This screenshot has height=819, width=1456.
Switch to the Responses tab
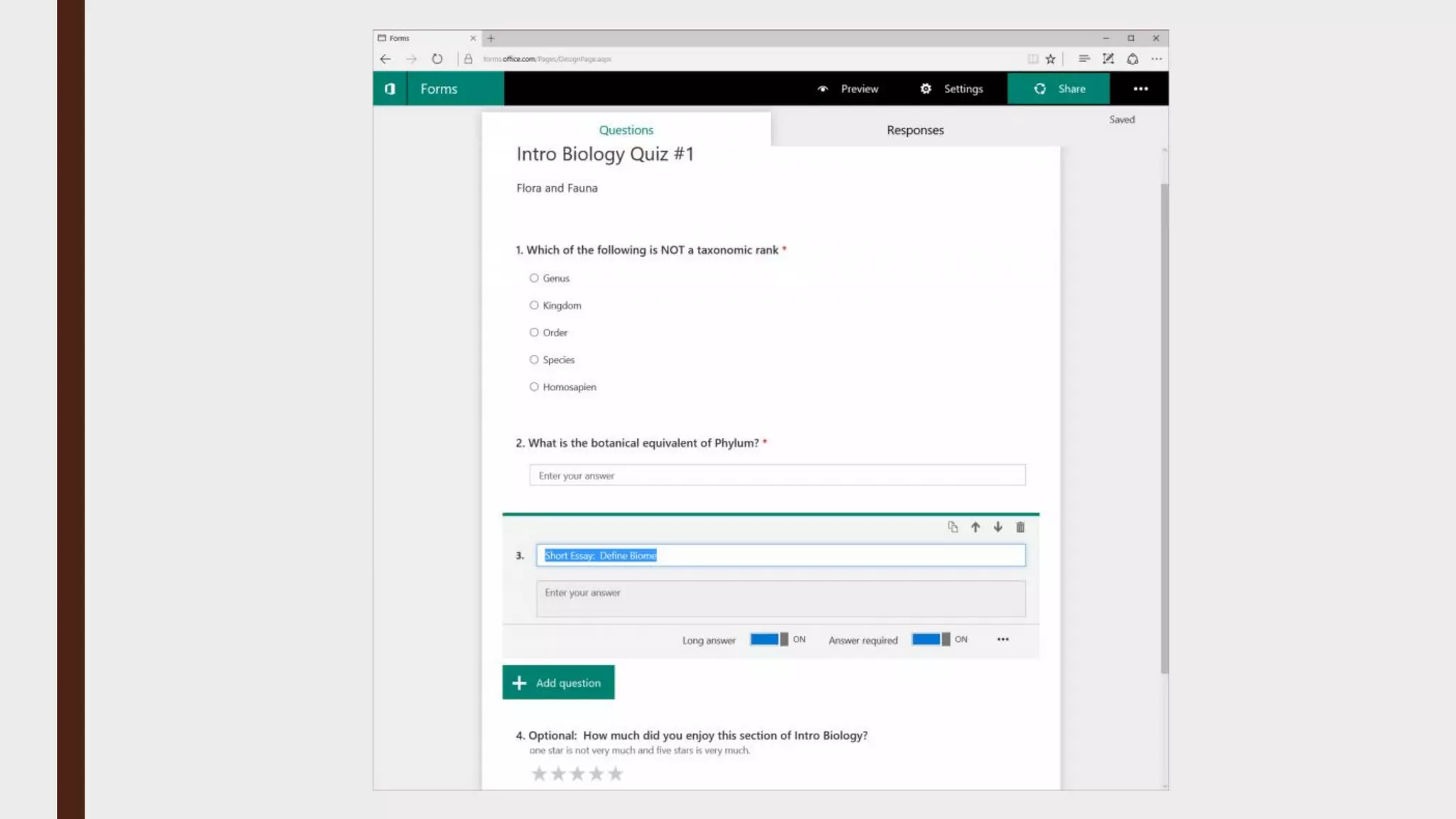click(915, 130)
